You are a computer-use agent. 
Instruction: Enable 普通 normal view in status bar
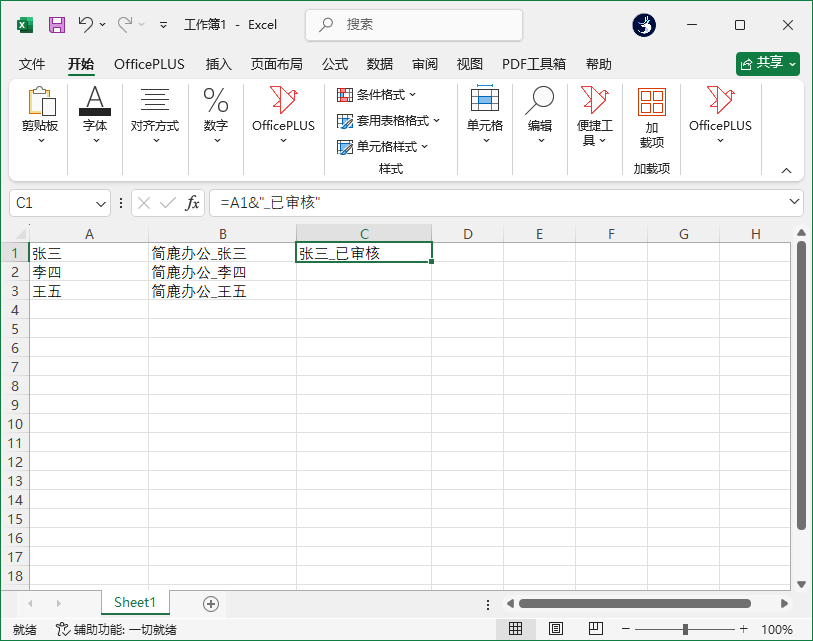(x=517, y=628)
